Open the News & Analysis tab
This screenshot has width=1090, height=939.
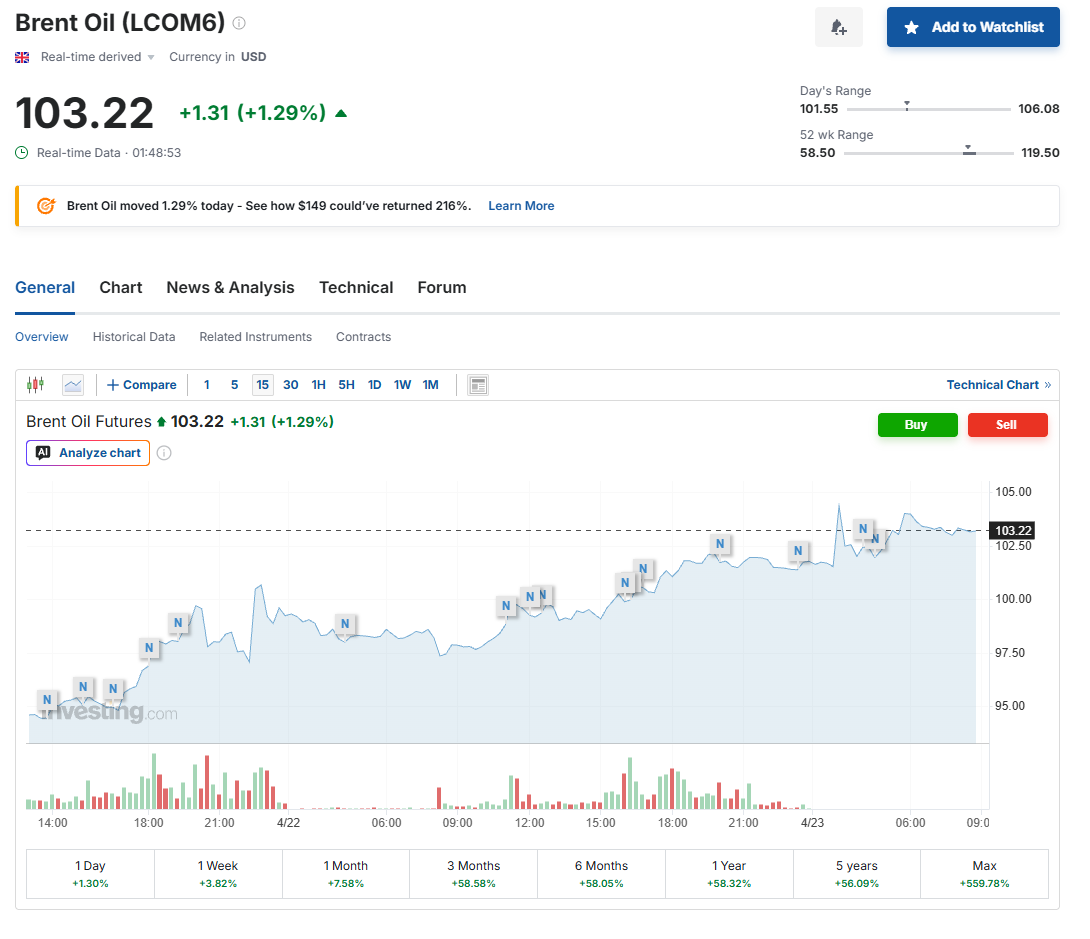(230, 288)
